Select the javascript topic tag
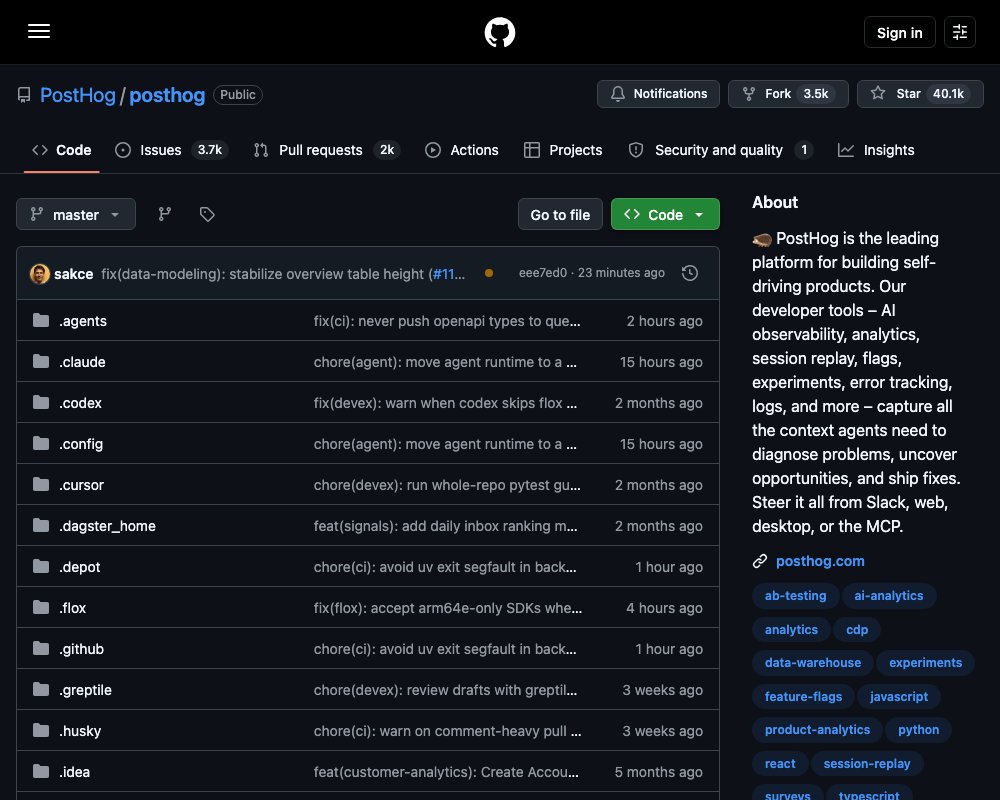The image size is (1000, 800). click(899, 697)
